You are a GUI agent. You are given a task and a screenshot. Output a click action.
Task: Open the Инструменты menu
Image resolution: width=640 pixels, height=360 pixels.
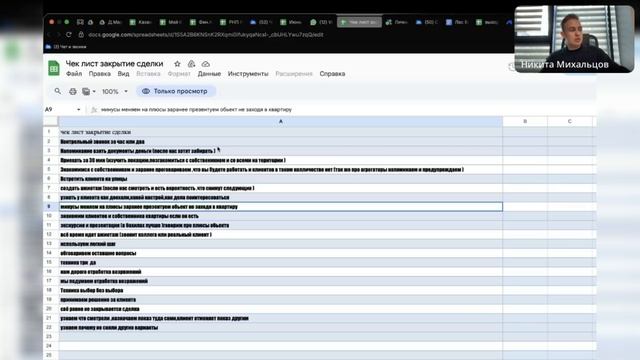point(248,74)
